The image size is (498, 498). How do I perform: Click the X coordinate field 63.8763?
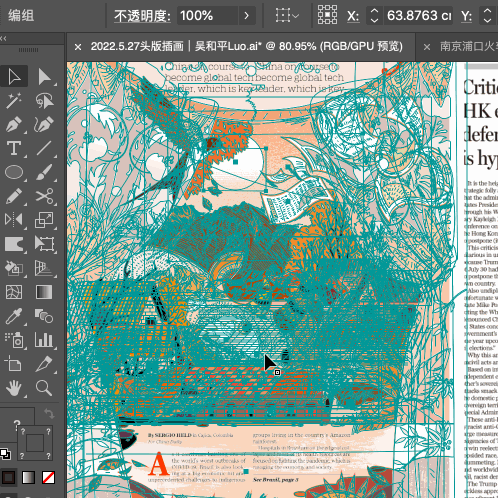pyautogui.click(x=419, y=16)
